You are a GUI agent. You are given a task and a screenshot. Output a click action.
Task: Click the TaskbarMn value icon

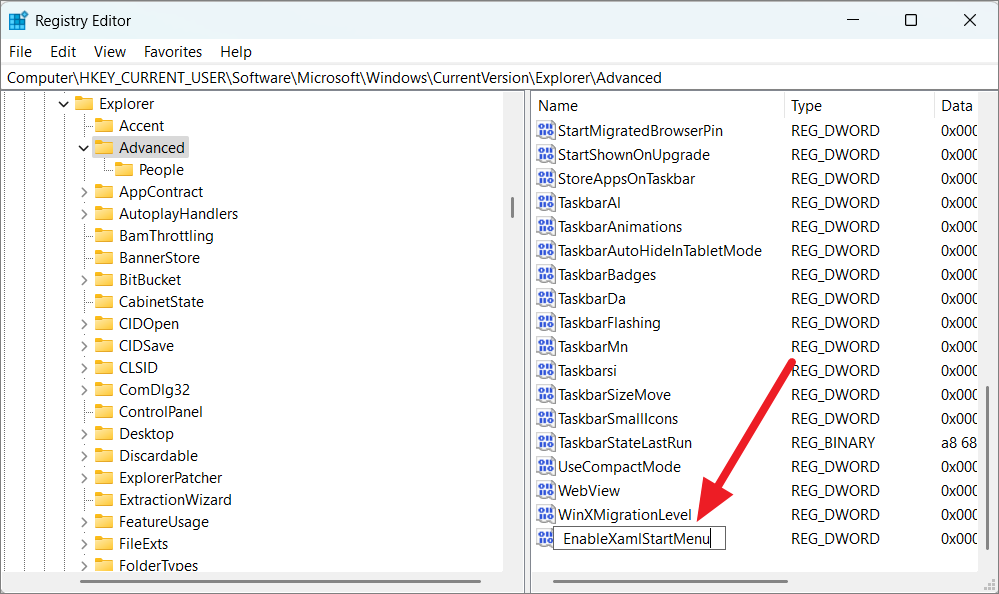(x=545, y=346)
